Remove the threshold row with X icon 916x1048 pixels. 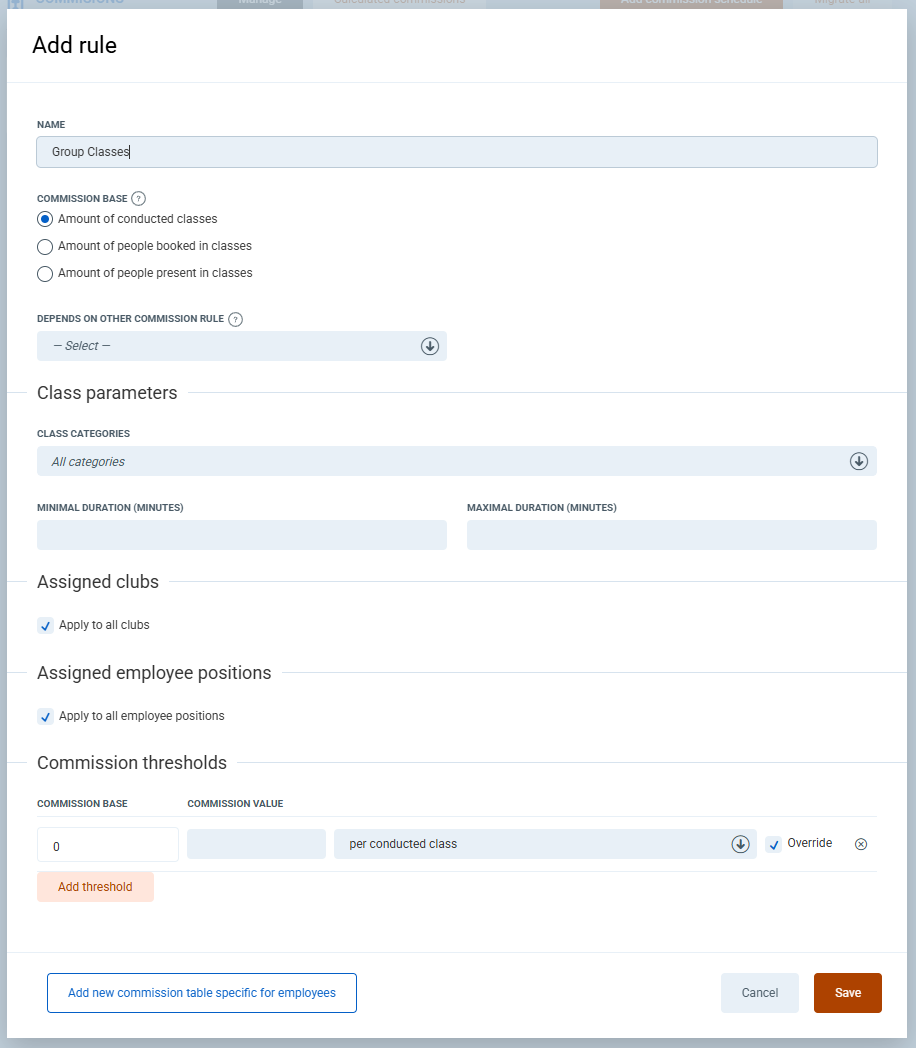[x=861, y=844]
